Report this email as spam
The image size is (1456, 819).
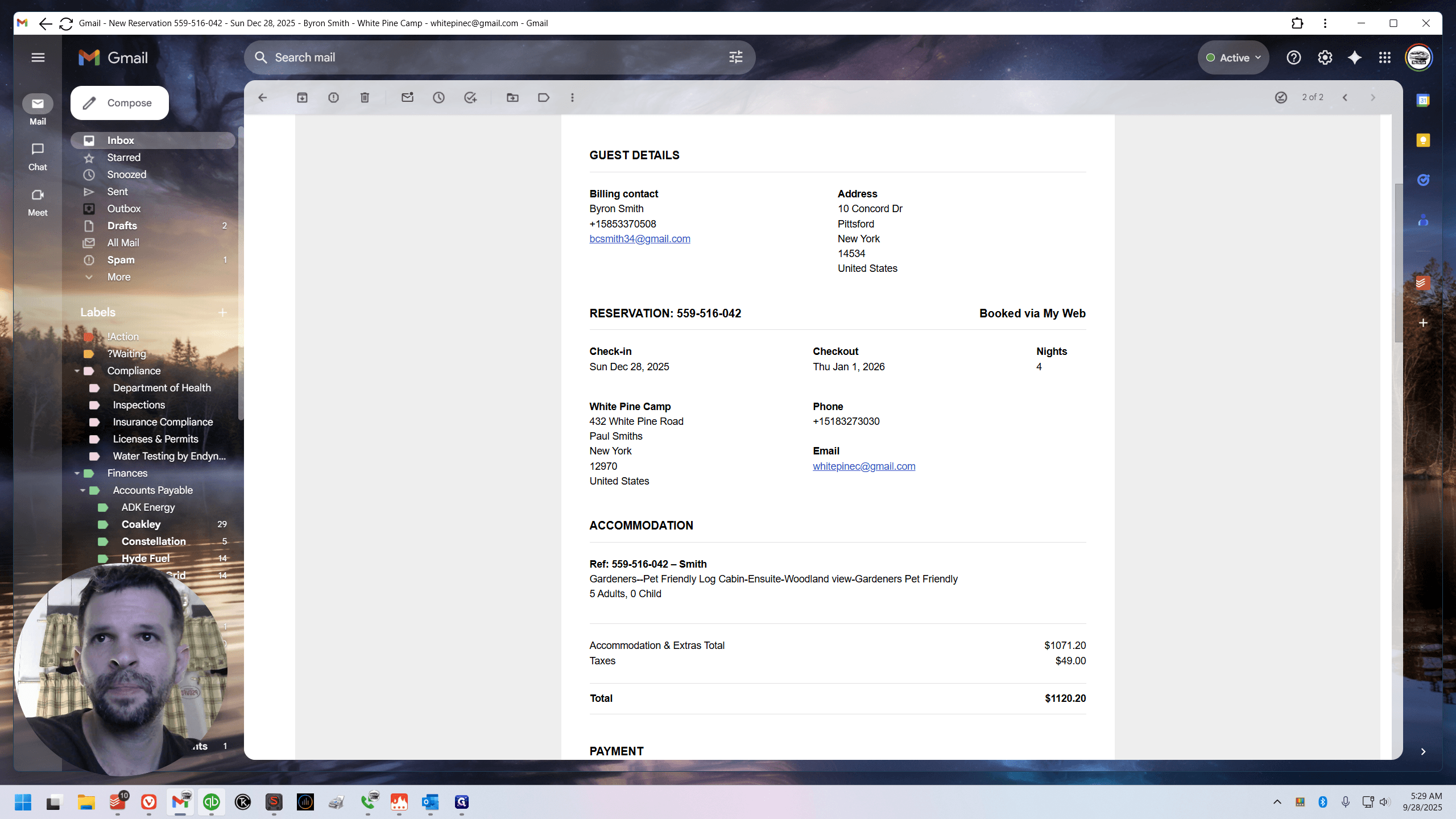coord(333,98)
